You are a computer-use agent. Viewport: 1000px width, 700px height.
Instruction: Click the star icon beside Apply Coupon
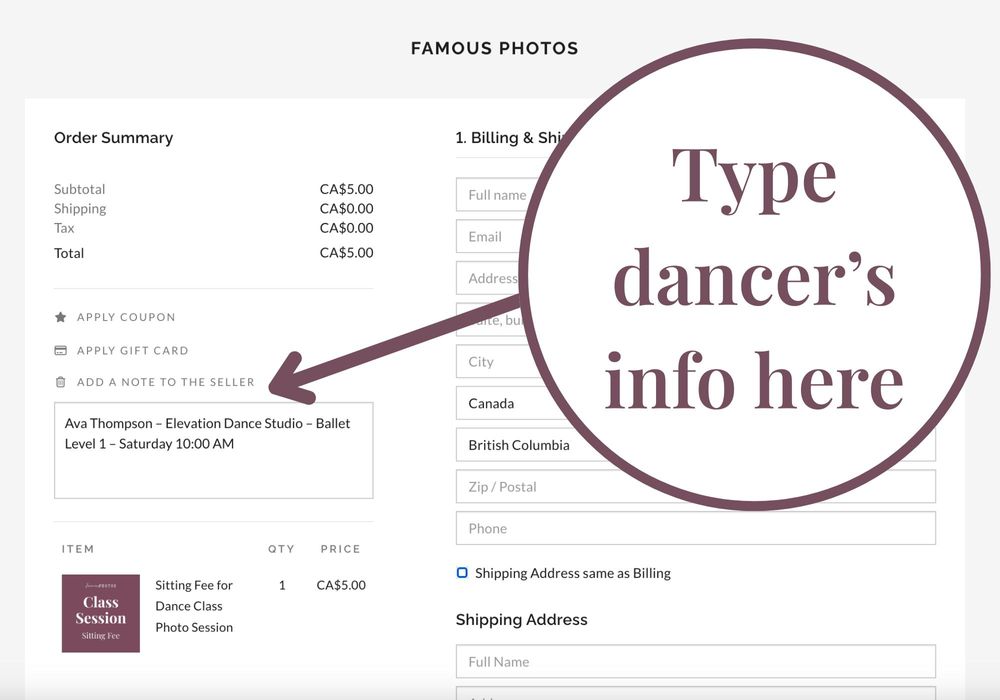[60, 317]
